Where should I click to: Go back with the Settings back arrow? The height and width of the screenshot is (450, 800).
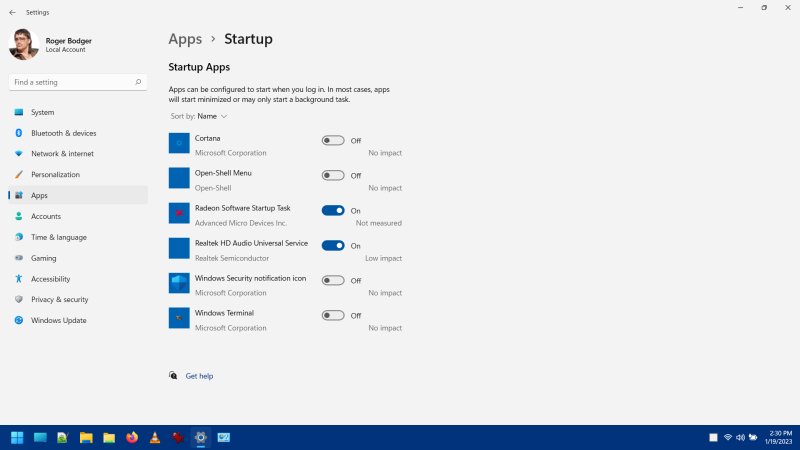click(x=12, y=12)
